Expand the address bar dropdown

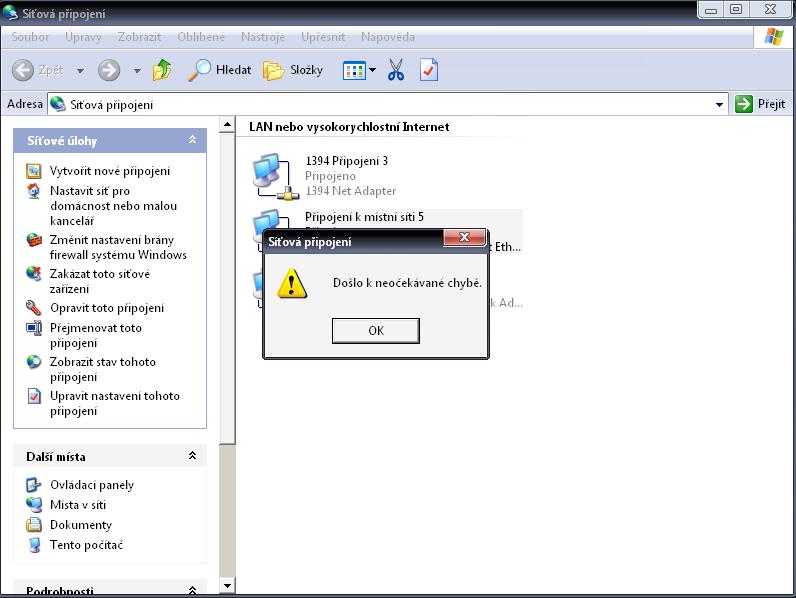click(x=720, y=104)
